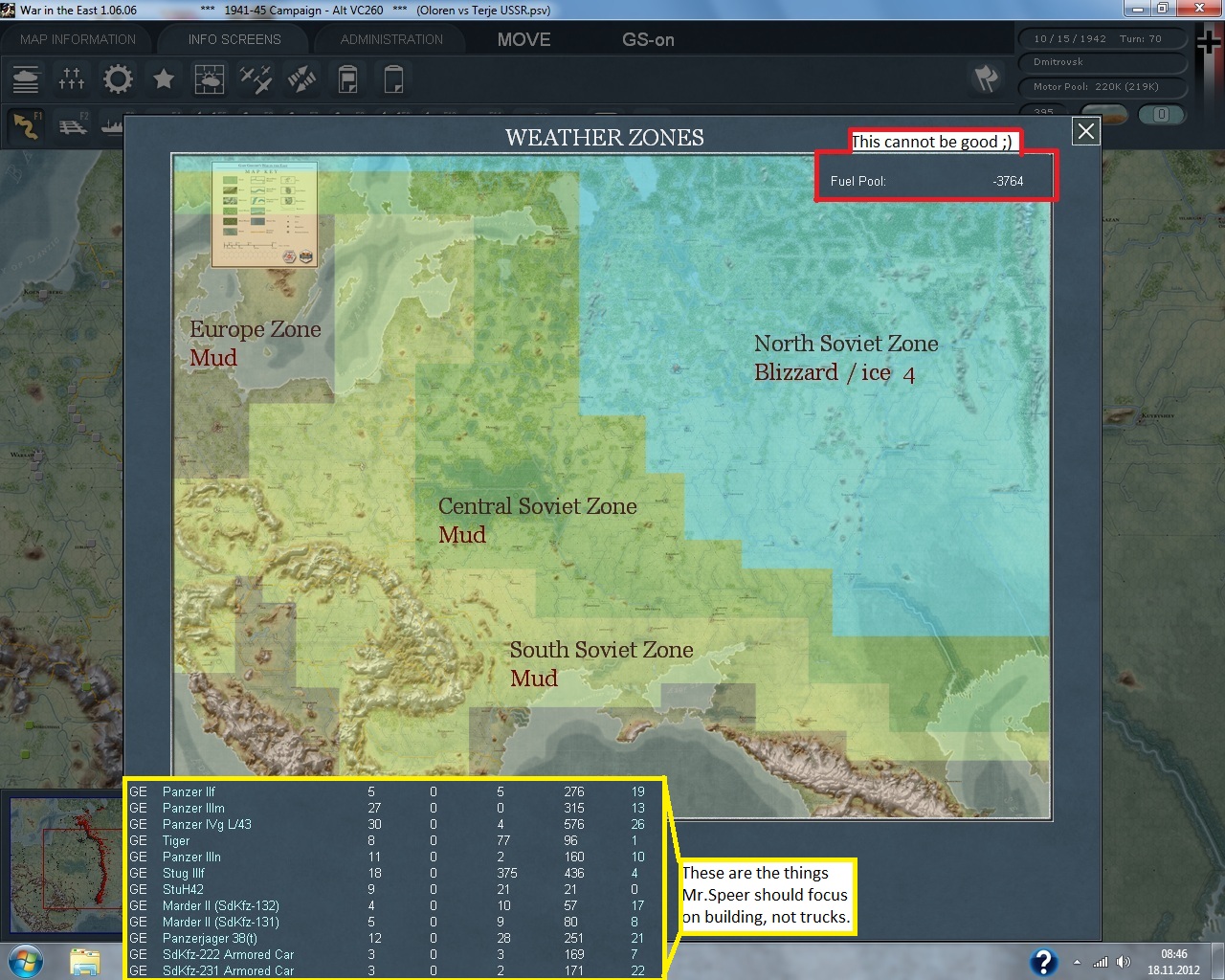Click the end turn flags icon

coord(986,78)
